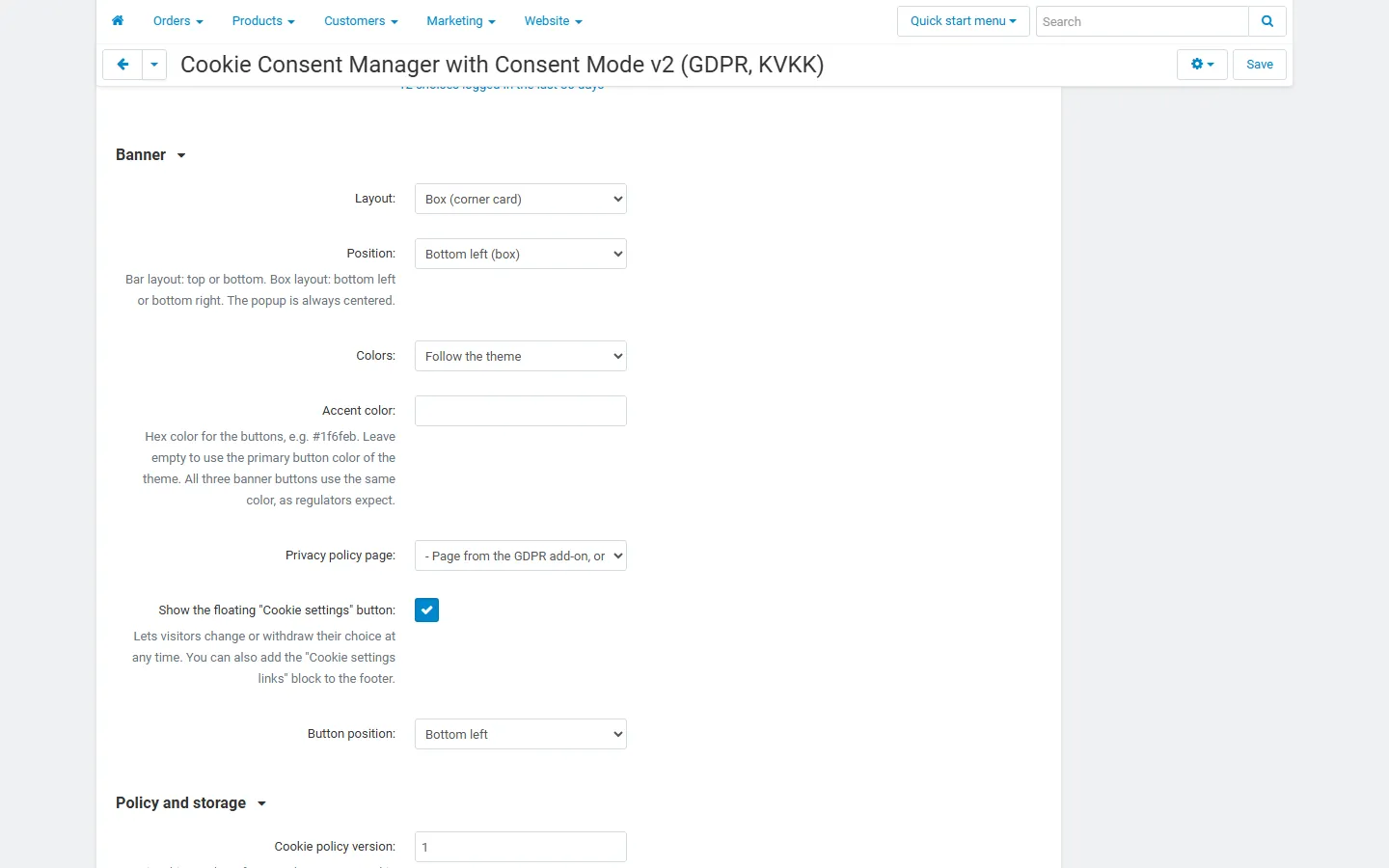Open the Marketing menu
This screenshot has width=1389, height=868.
pyautogui.click(x=461, y=21)
